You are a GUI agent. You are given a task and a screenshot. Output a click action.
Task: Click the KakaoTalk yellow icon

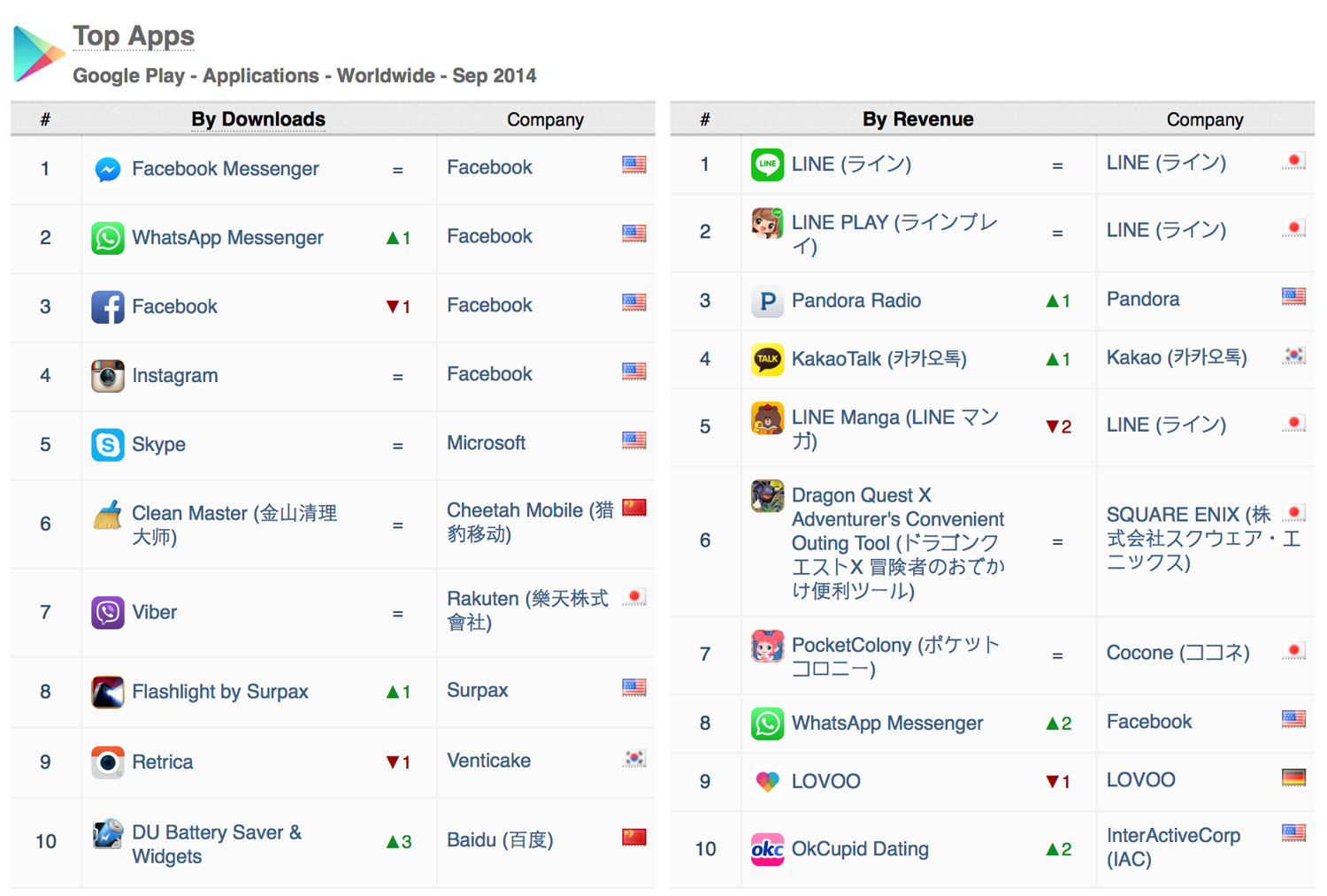coord(767,359)
